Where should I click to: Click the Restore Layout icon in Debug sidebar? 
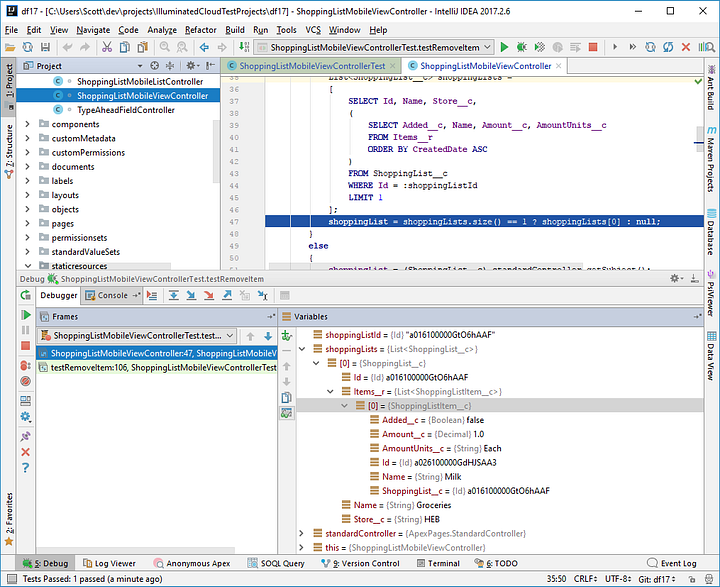(x=26, y=401)
